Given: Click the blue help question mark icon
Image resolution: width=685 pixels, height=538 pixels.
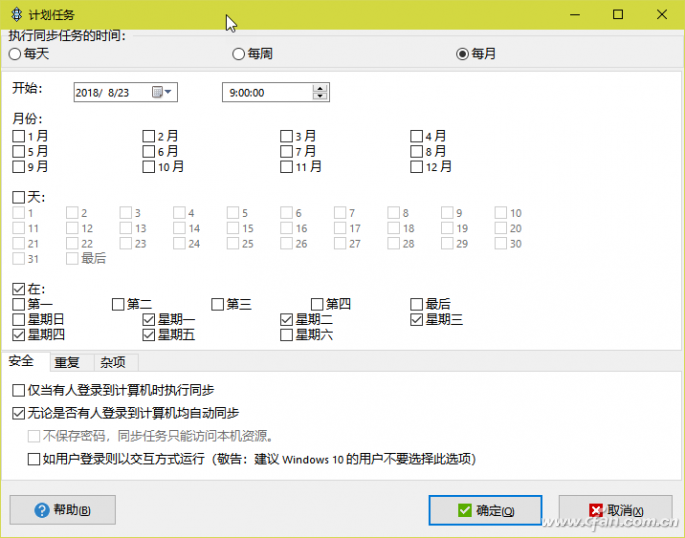Looking at the screenshot, I should [x=42, y=510].
